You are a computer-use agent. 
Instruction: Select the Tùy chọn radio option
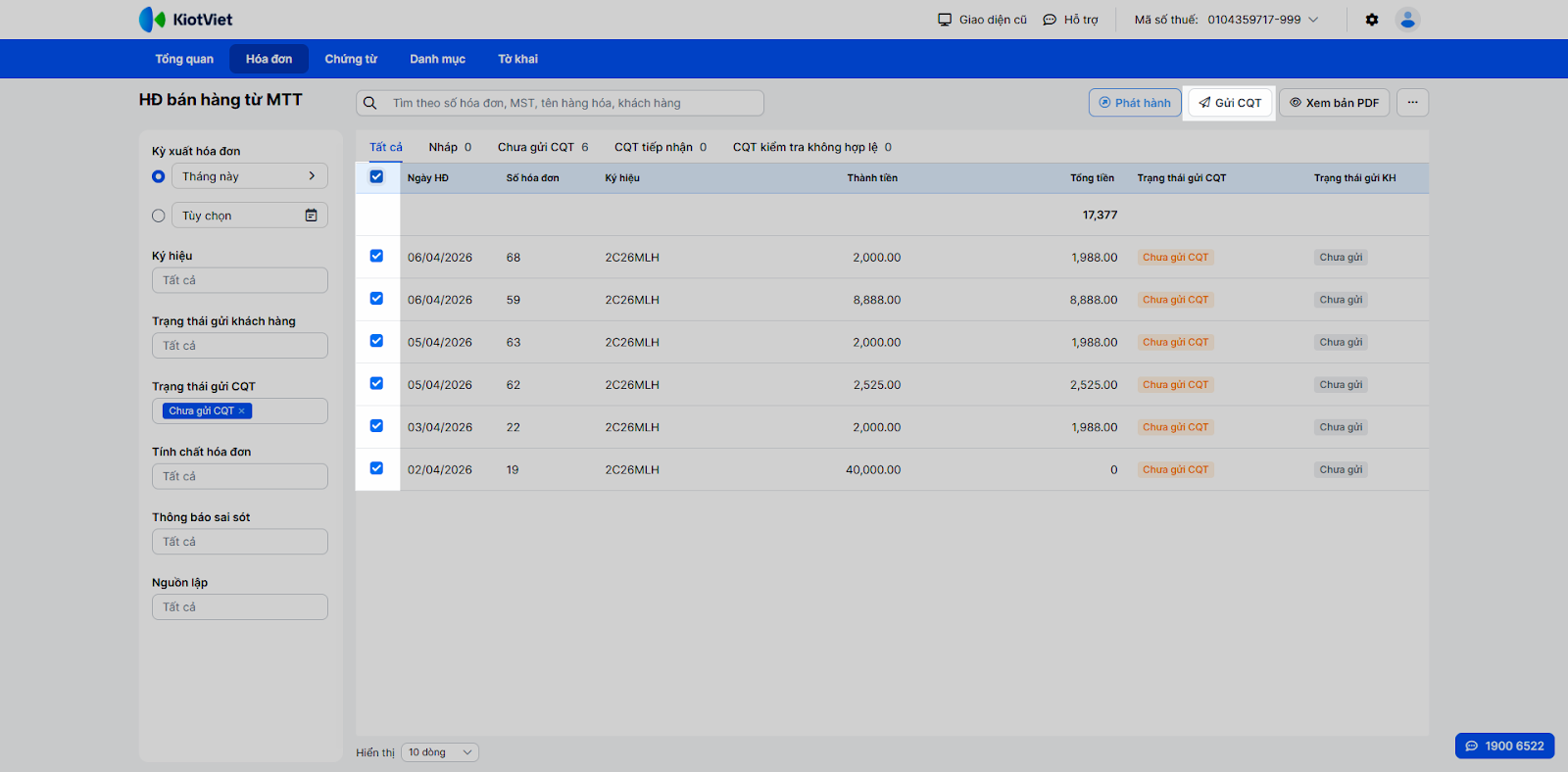point(159,216)
